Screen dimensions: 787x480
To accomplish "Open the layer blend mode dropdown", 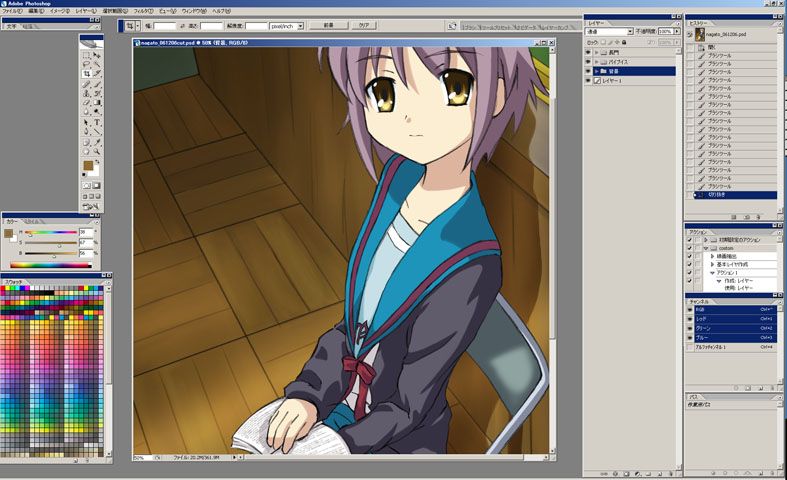I will 609,32.
